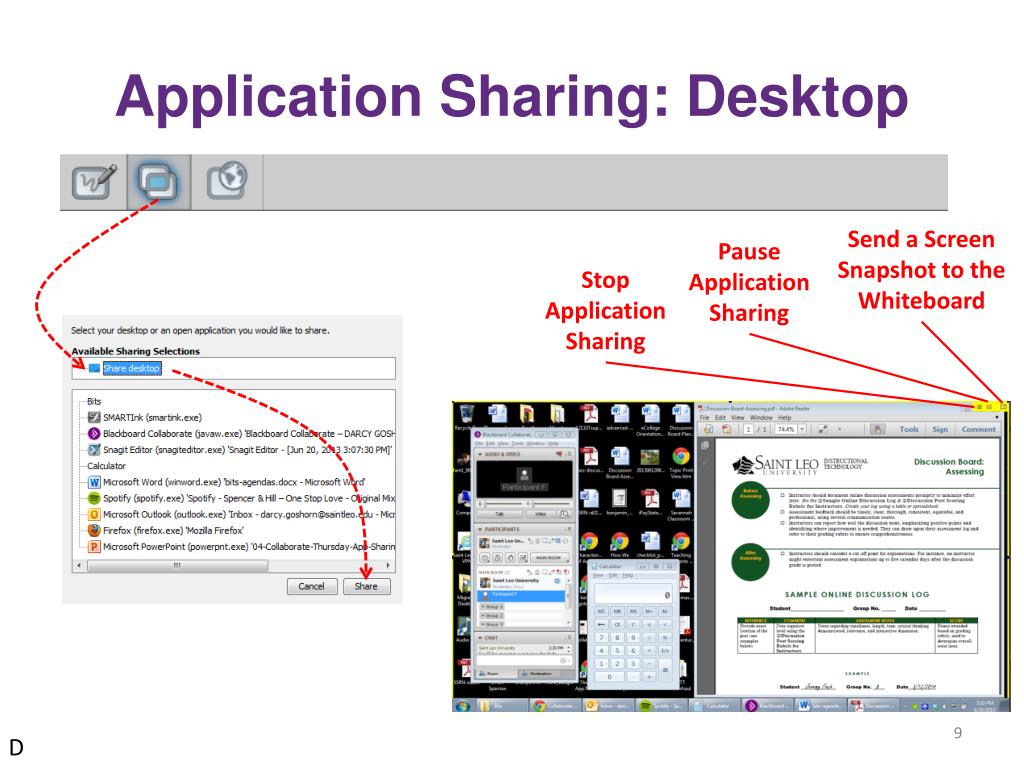Click the Recycle Bin desktop icon
This screenshot has height=768, width=1024.
(x=466, y=418)
